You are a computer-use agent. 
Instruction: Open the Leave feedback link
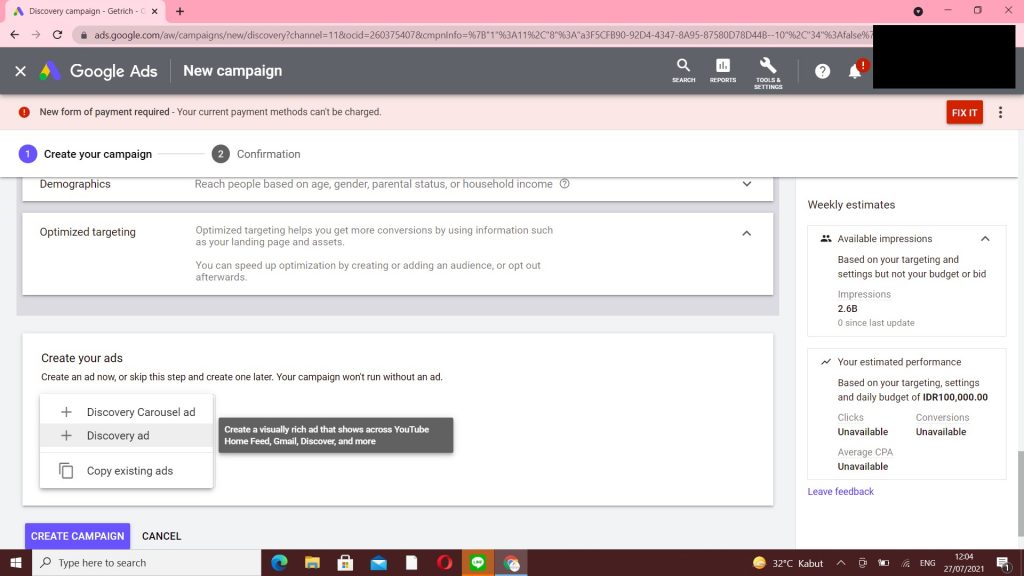839,491
